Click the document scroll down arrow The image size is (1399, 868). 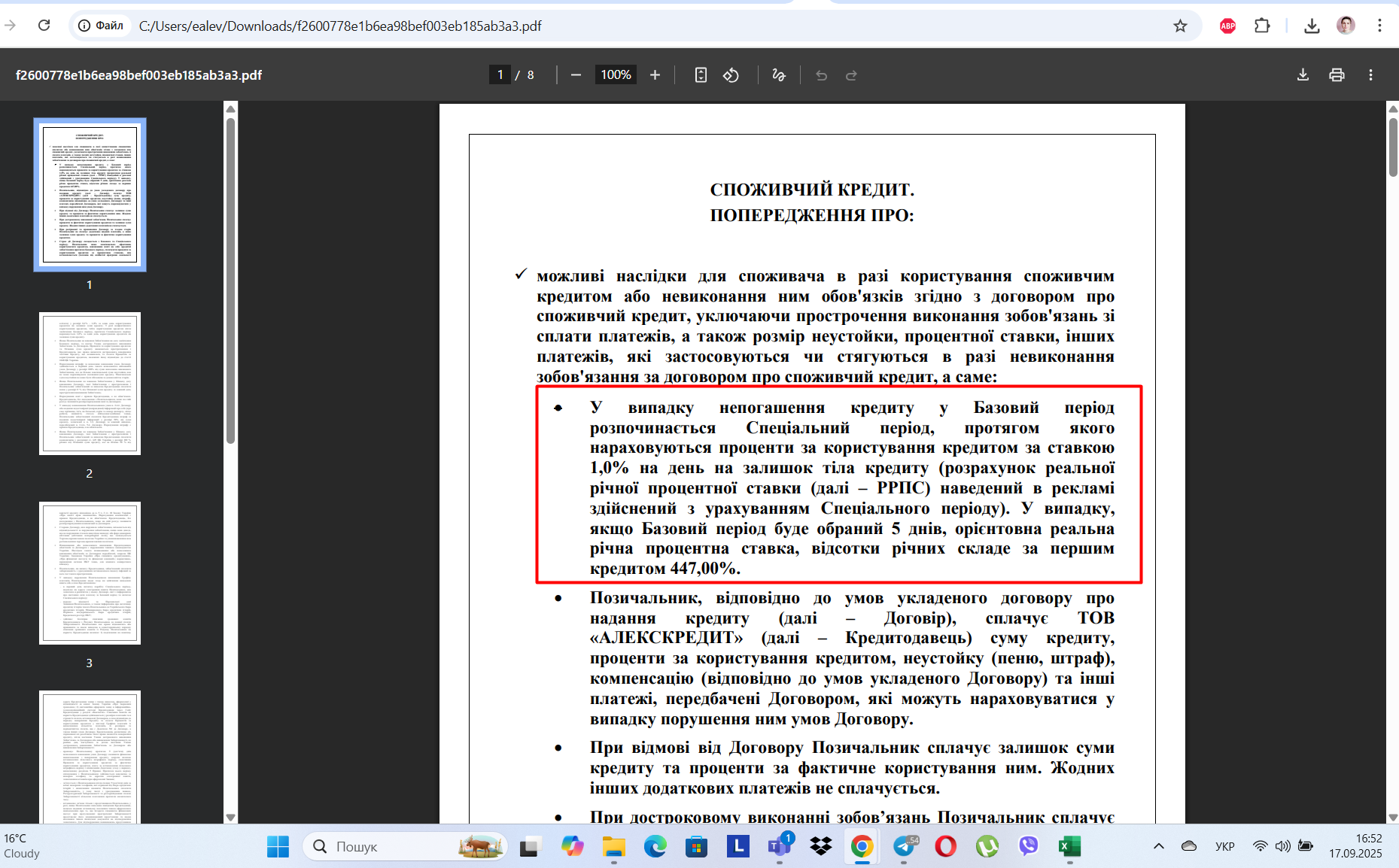tap(1393, 817)
